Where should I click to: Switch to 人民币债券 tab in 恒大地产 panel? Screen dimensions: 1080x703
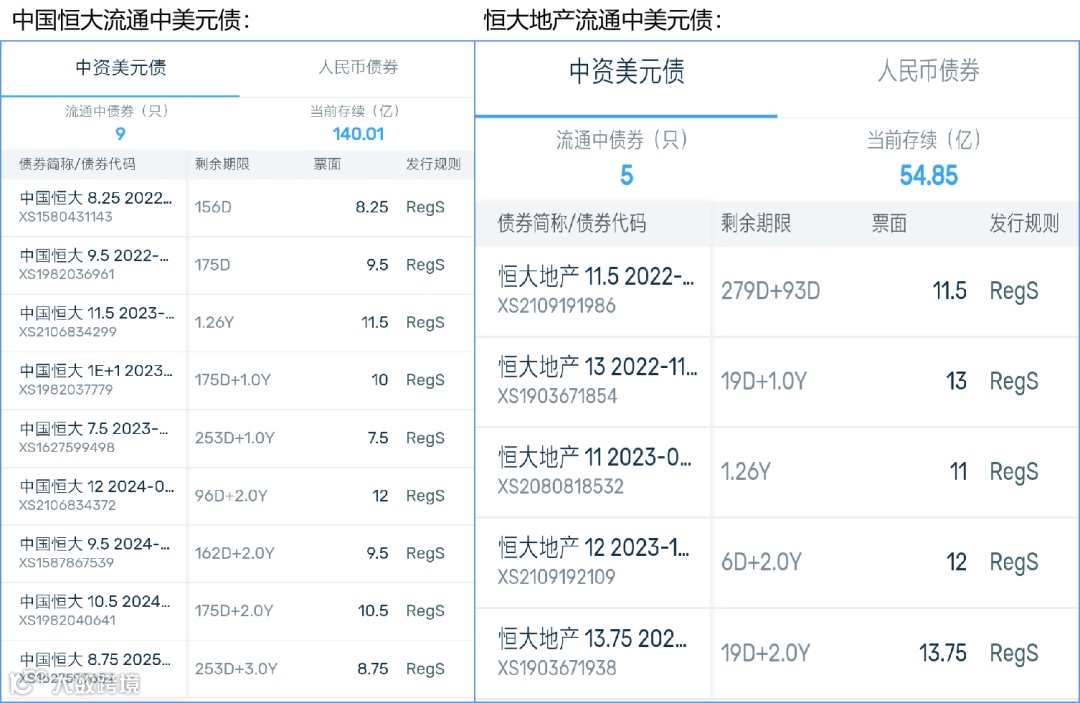[928, 71]
